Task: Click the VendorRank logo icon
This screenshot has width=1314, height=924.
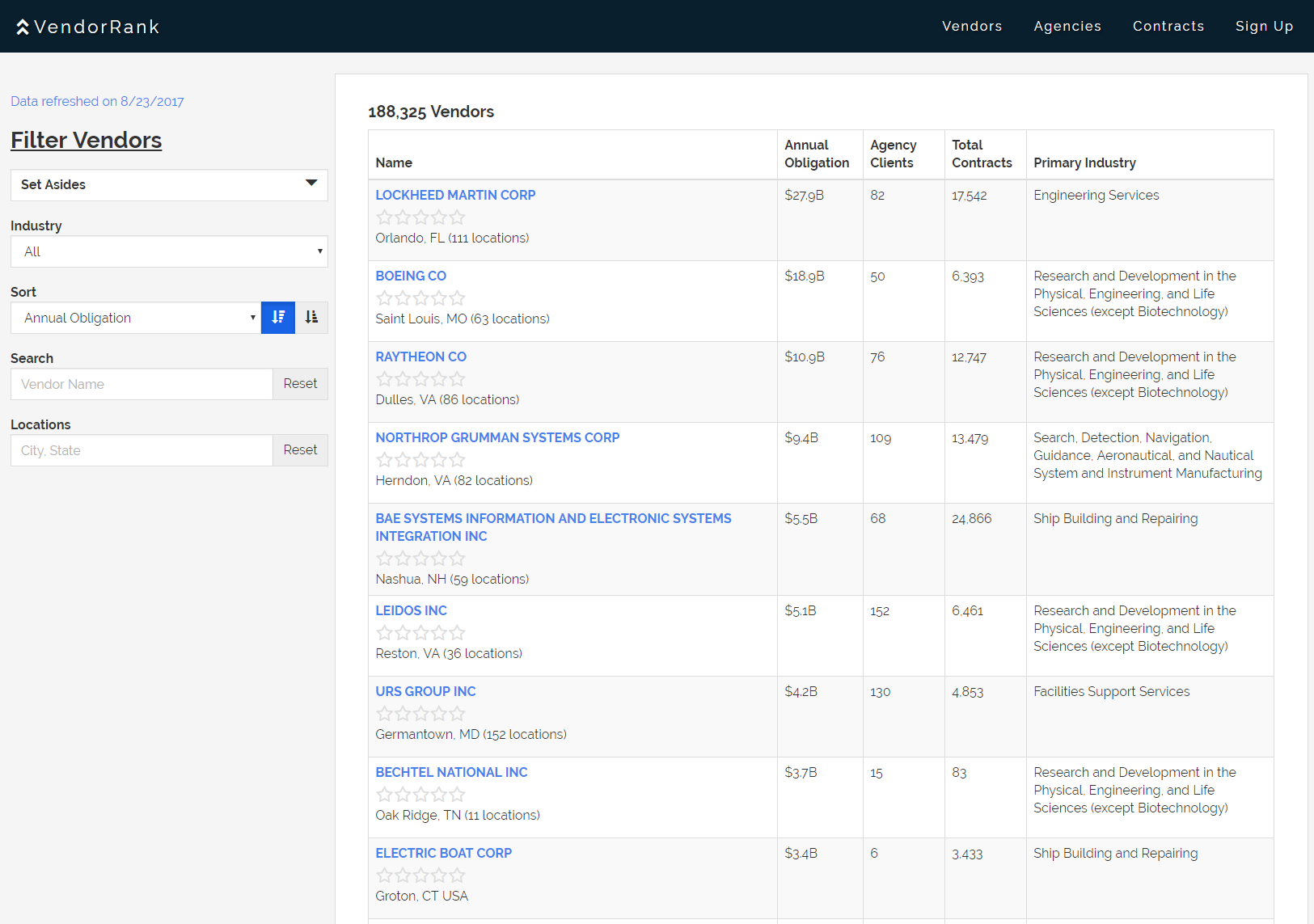Action: pos(23,27)
